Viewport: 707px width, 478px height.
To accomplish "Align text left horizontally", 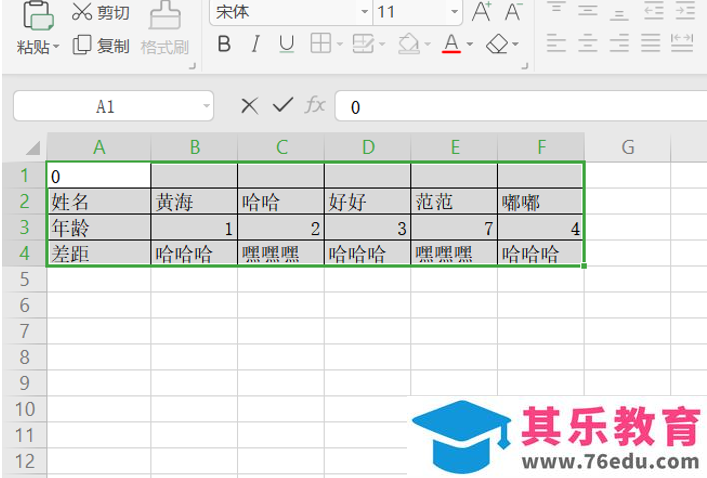I will click(556, 43).
